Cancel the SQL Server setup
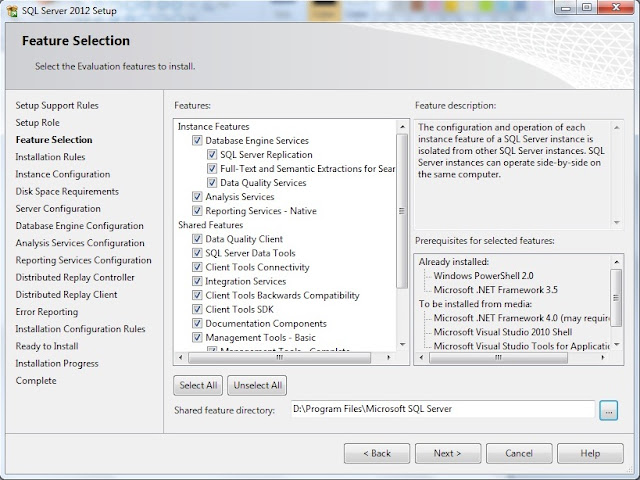The height and width of the screenshot is (480, 640). [519, 453]
